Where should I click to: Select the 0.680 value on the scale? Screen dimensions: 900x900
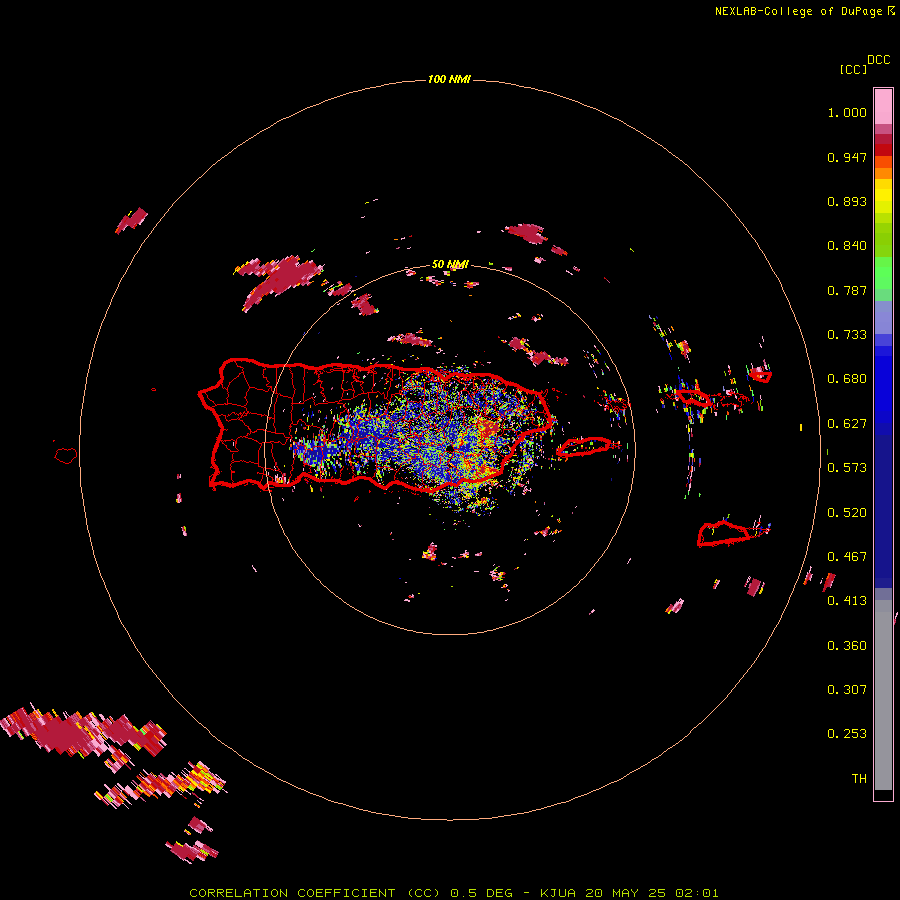[847, 379]
